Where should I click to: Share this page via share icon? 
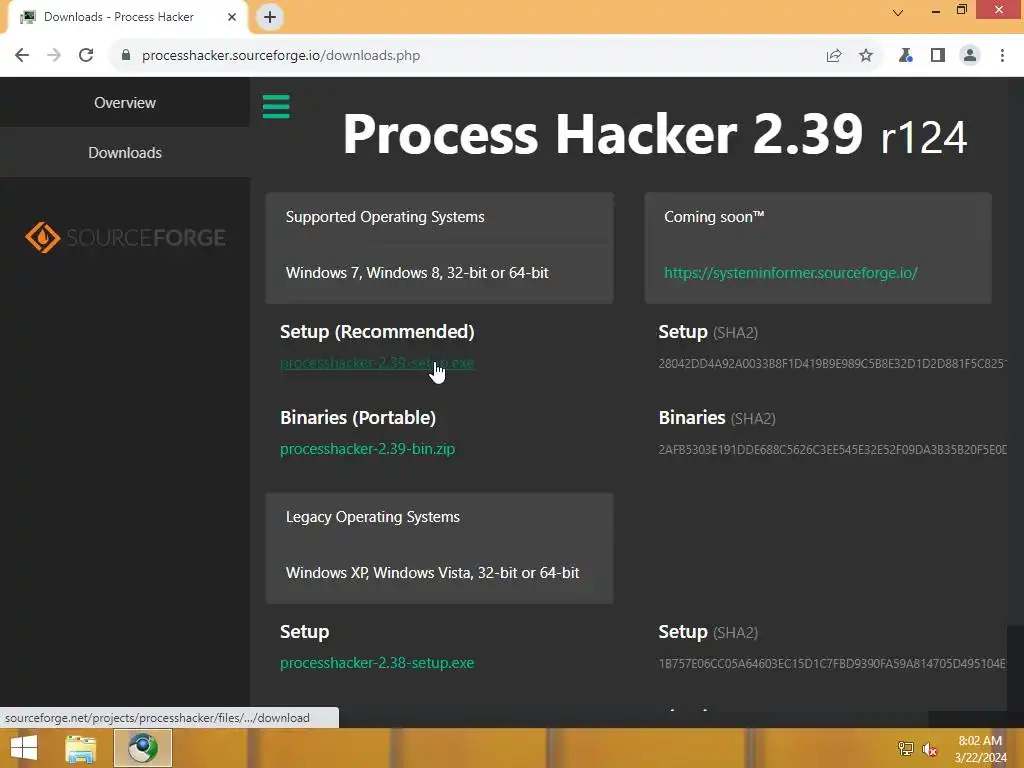point(834,56)
